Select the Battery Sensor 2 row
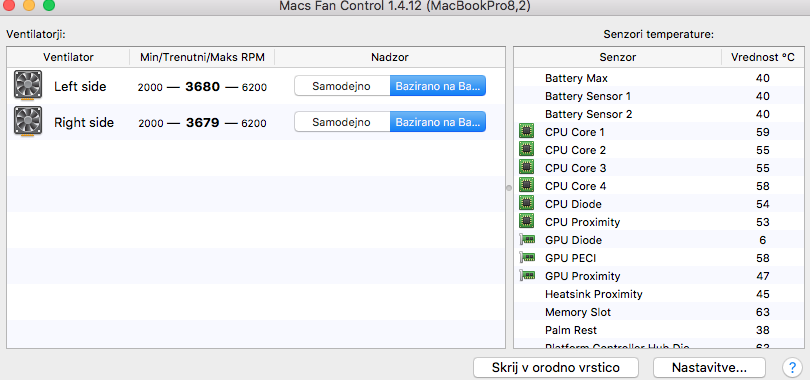The width and height of the screenshot is (810, 380). coord(659,114)
